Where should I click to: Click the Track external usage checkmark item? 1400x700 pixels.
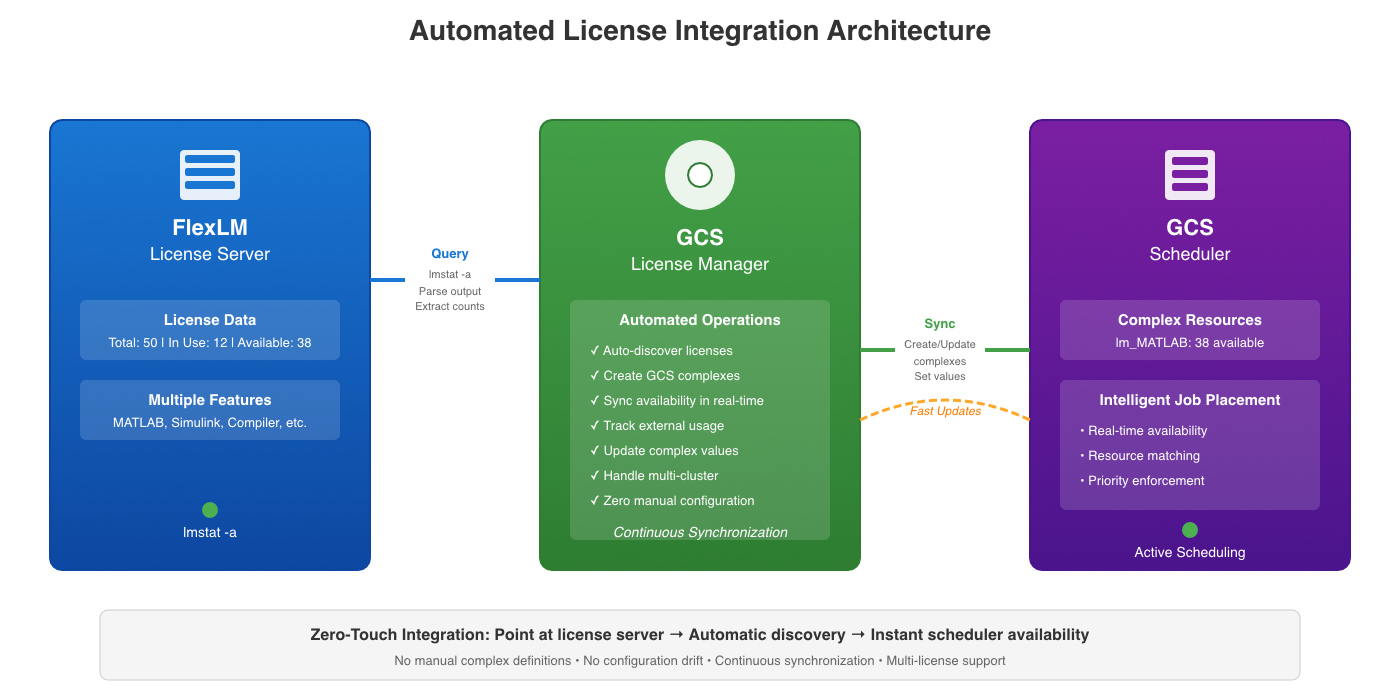(657, 426)
